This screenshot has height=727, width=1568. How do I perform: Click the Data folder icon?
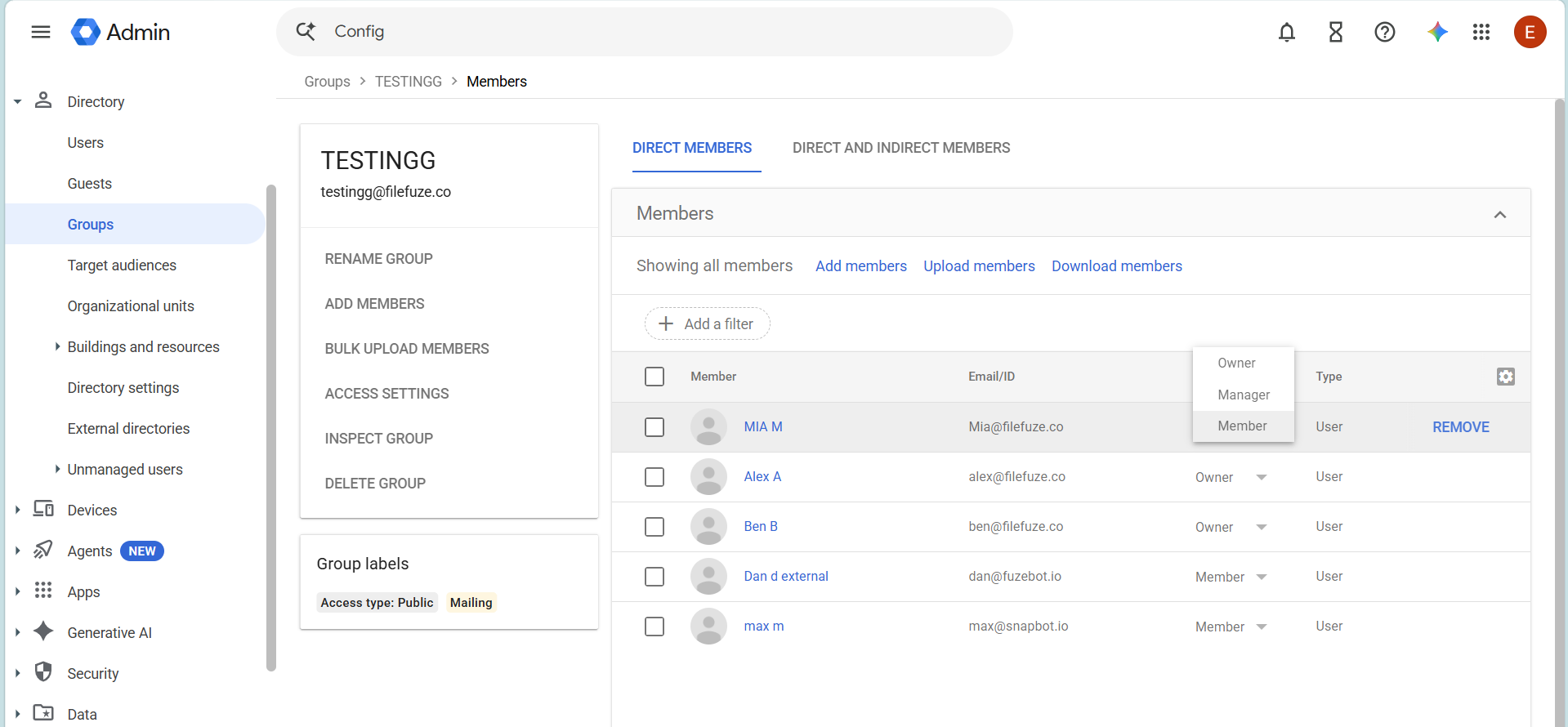[x=43, y=713]
